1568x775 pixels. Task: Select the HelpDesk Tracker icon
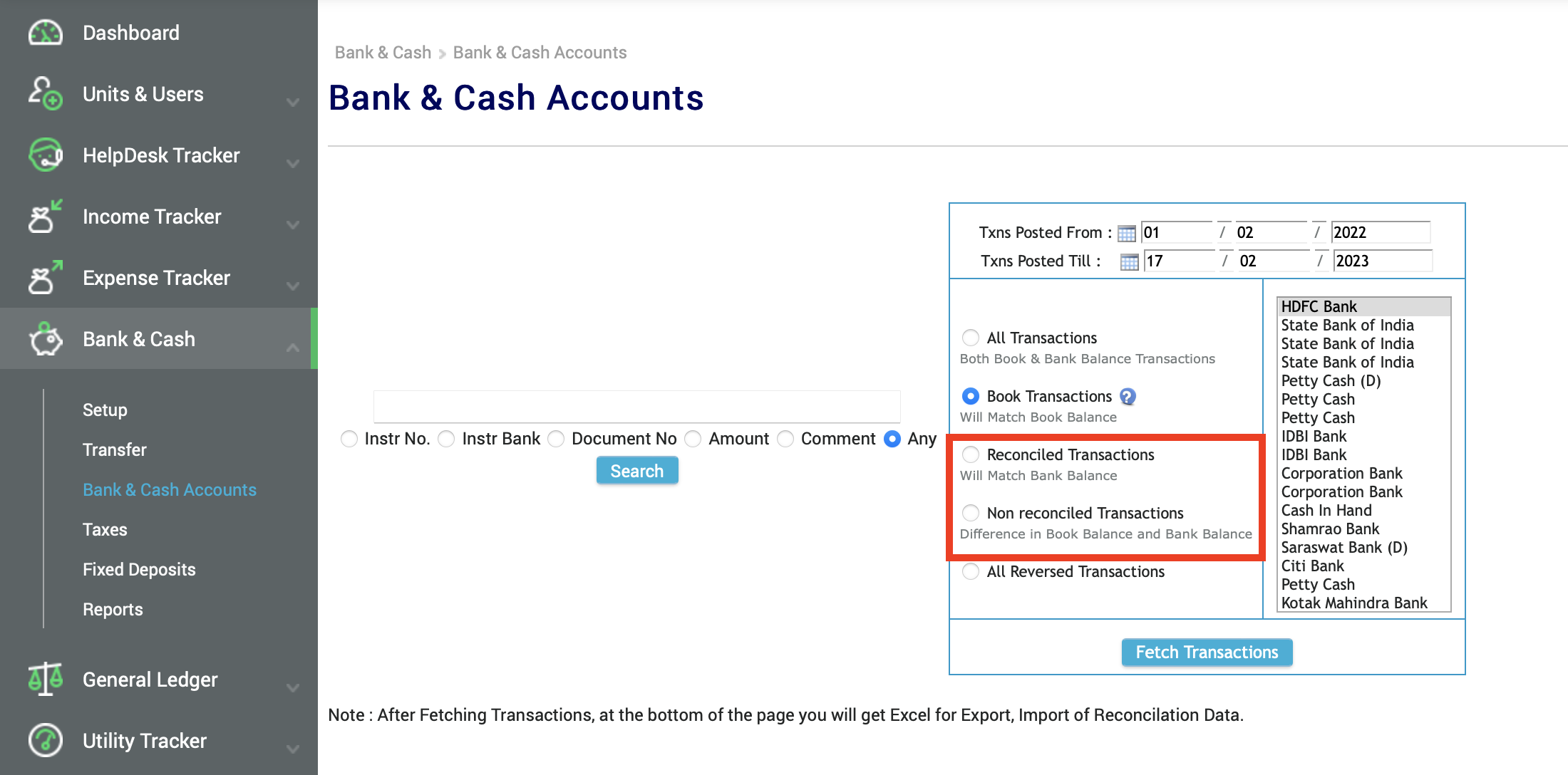[44, 155]
